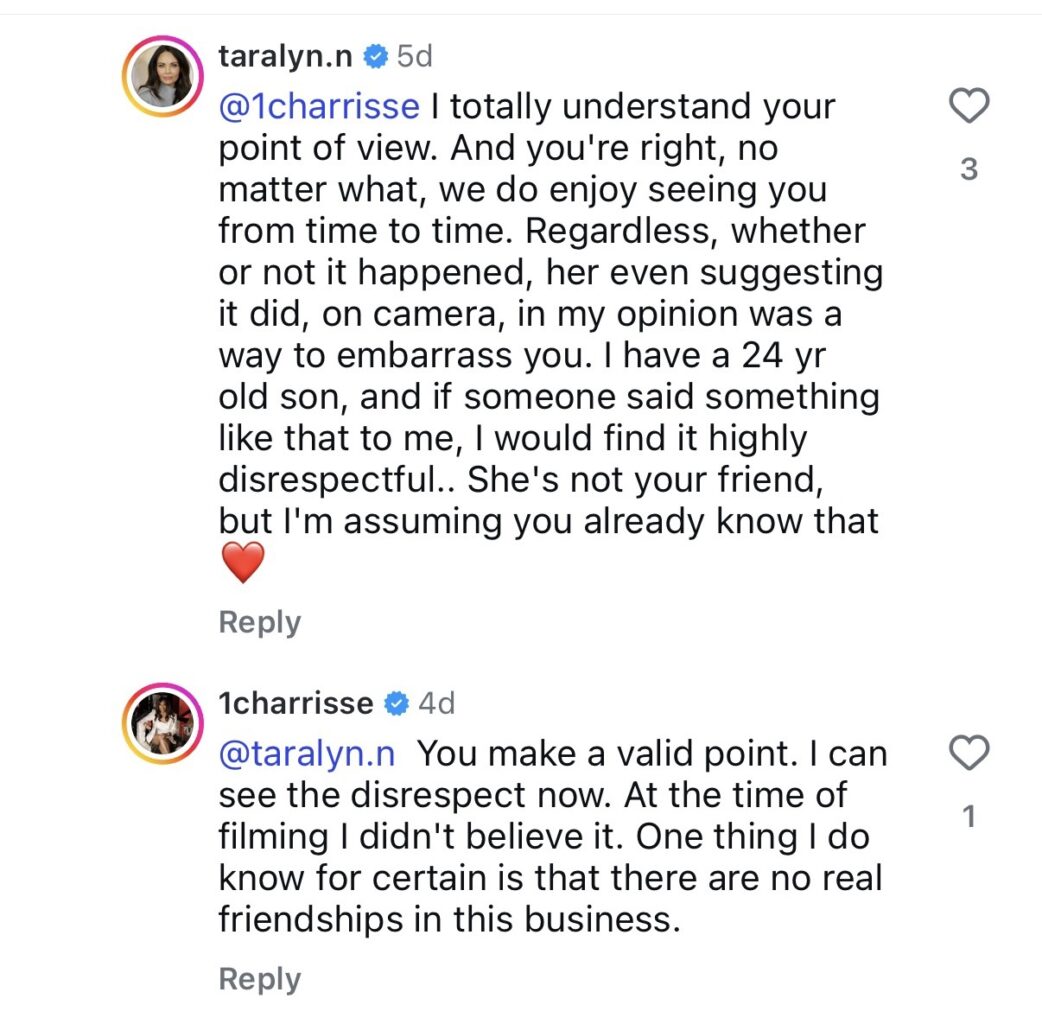The width and height of the screenshot is (1042, 1024).
Task: Like taralyn.n's comment with the heart icon
Action: click(x=967, y=106)
